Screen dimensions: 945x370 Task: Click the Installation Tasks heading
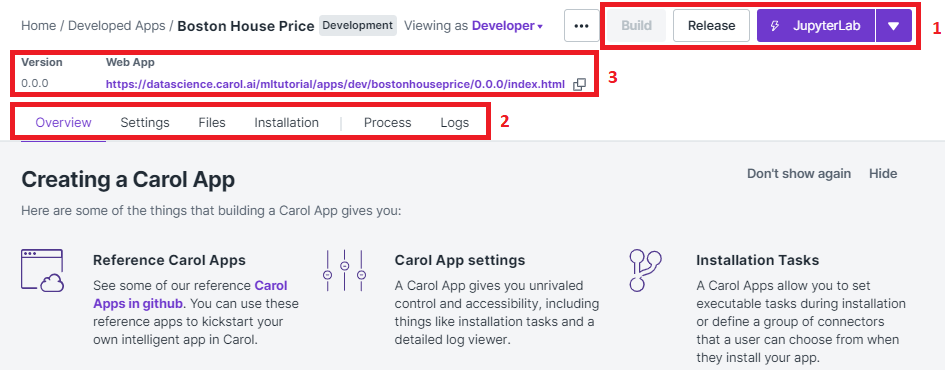758,260
